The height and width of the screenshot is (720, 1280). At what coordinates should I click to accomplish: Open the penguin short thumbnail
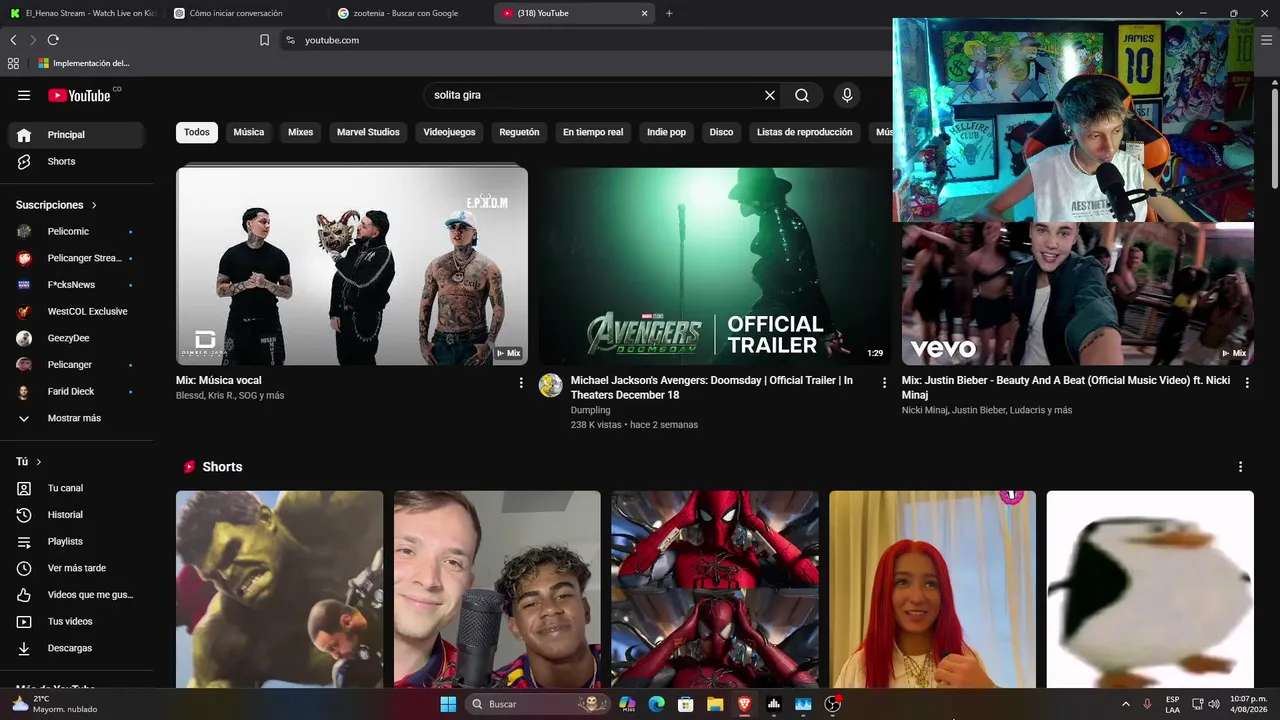[1150, 589]
